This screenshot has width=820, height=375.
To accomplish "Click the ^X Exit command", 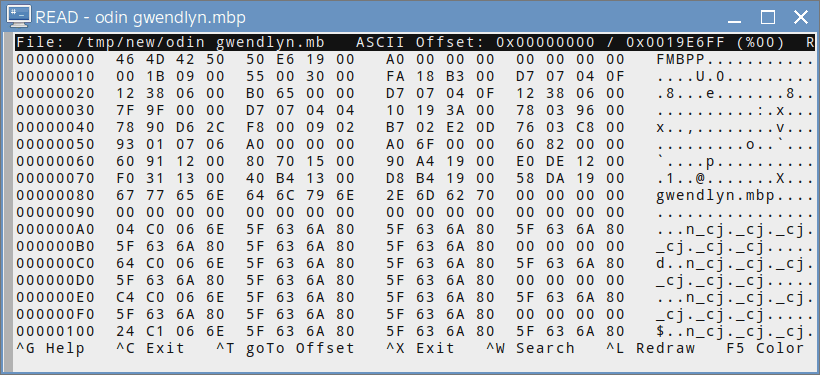I will click(x=421, y=348).
